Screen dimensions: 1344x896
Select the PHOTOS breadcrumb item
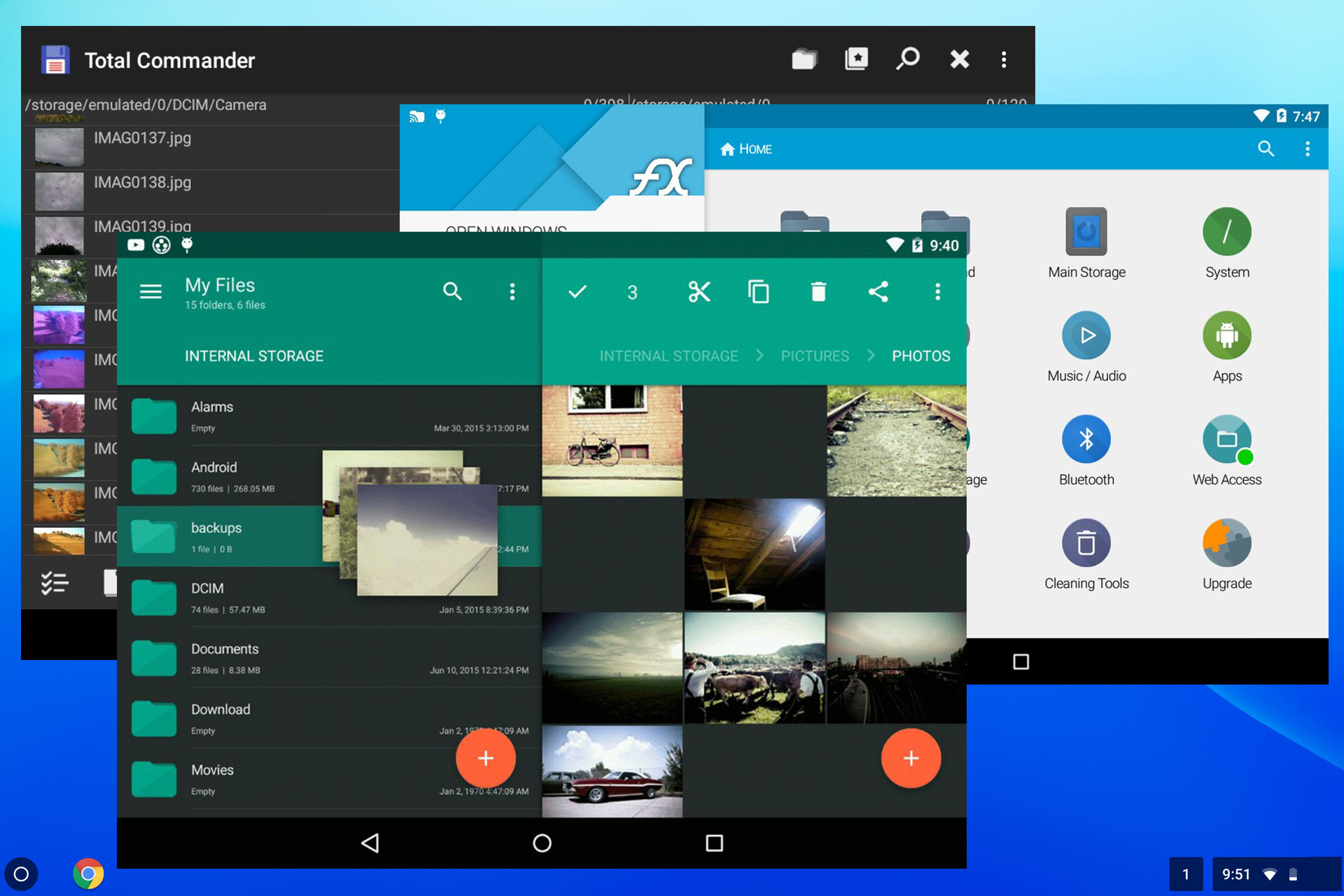pyautogui.click(x=920, y=356)
